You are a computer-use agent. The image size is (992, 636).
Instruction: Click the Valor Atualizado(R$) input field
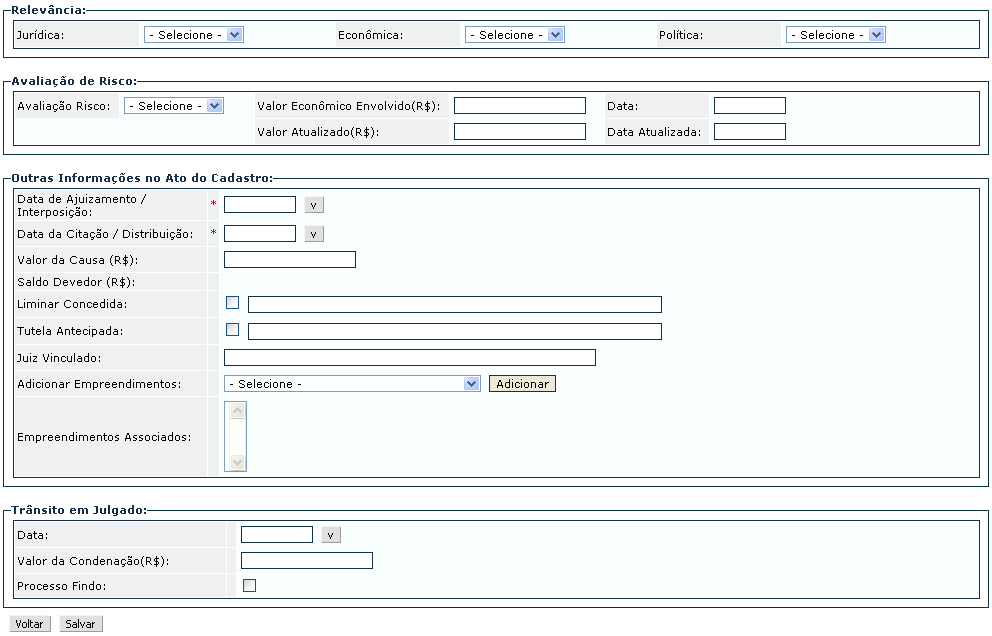(520, 132)
